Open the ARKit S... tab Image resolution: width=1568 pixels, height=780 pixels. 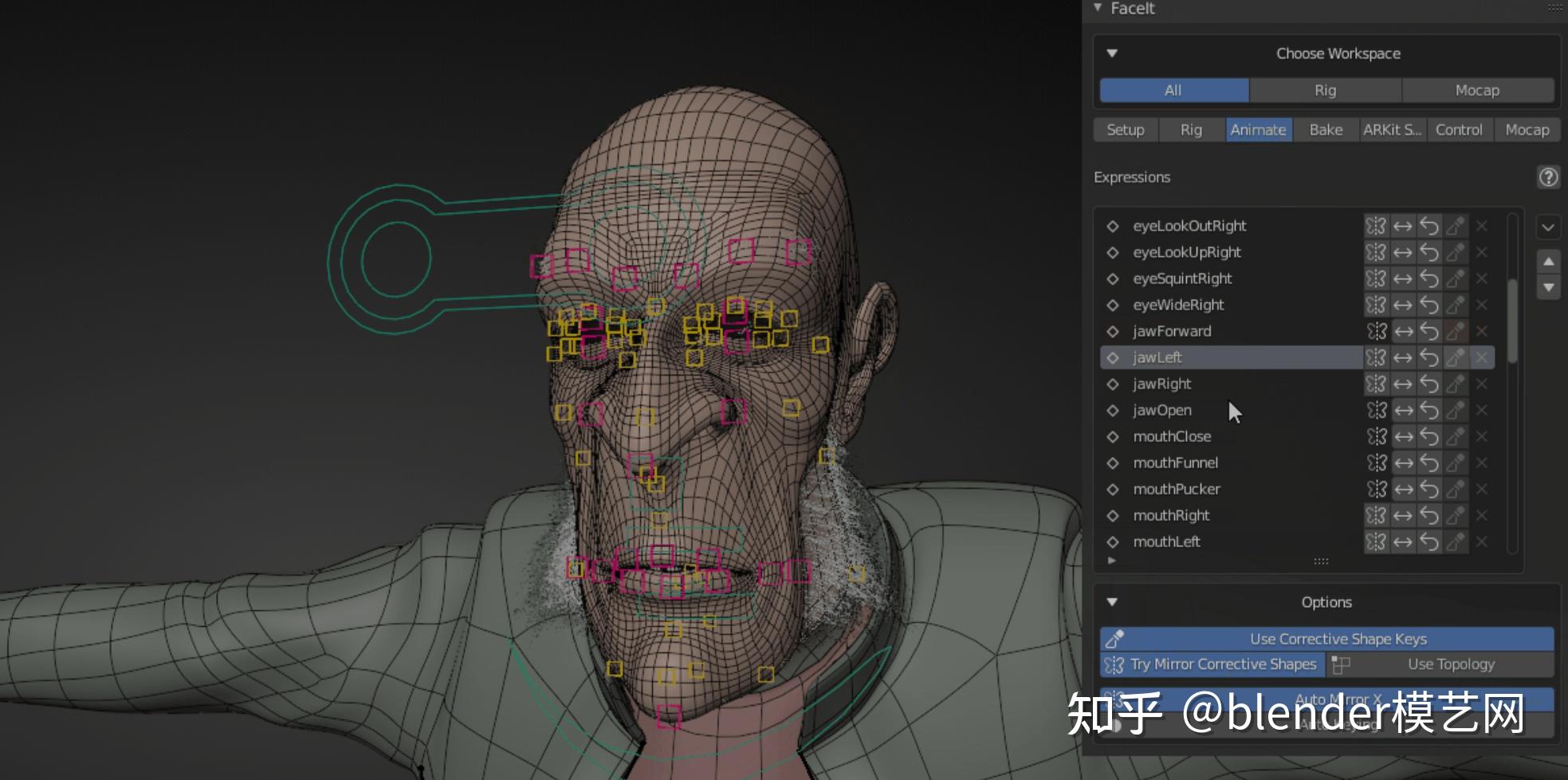click(x=1391, y=129)
